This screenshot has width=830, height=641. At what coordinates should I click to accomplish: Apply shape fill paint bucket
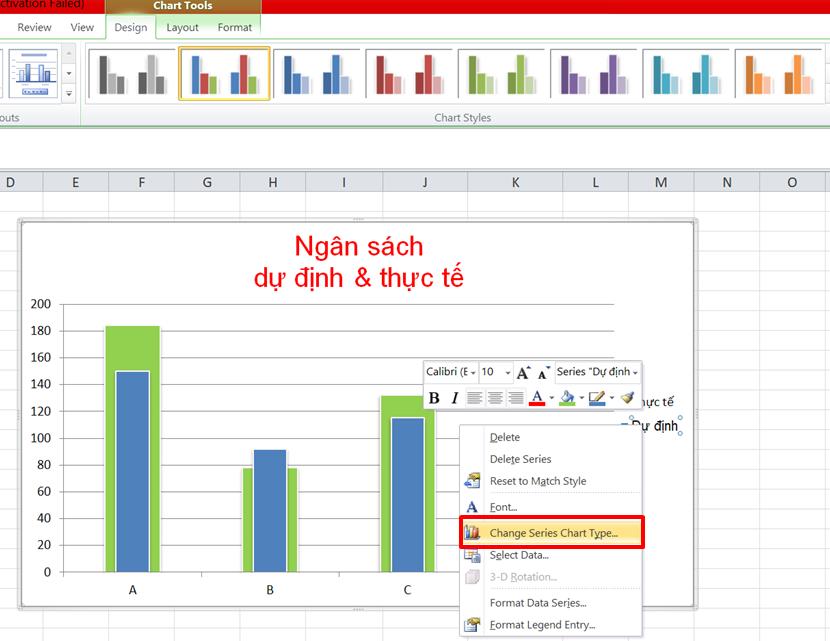[x=567, y=398]
